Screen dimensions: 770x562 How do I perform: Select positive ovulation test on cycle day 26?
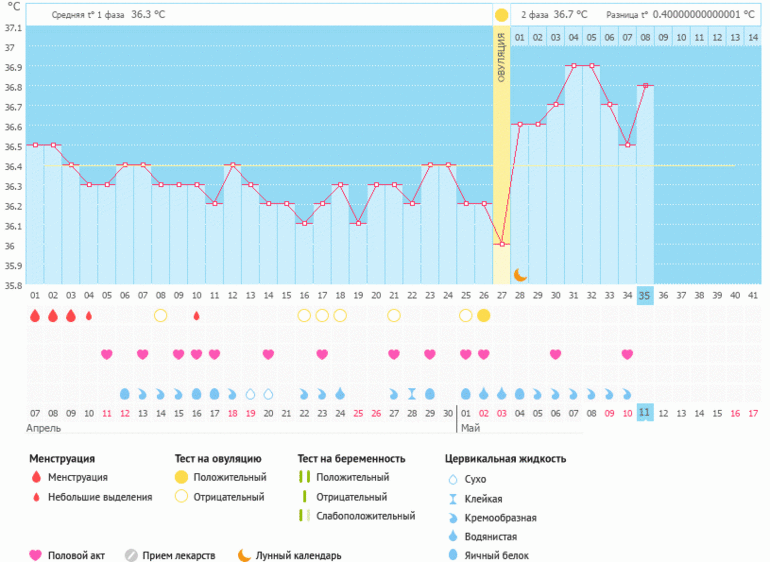pyautogui.click(x=484, y=315)
